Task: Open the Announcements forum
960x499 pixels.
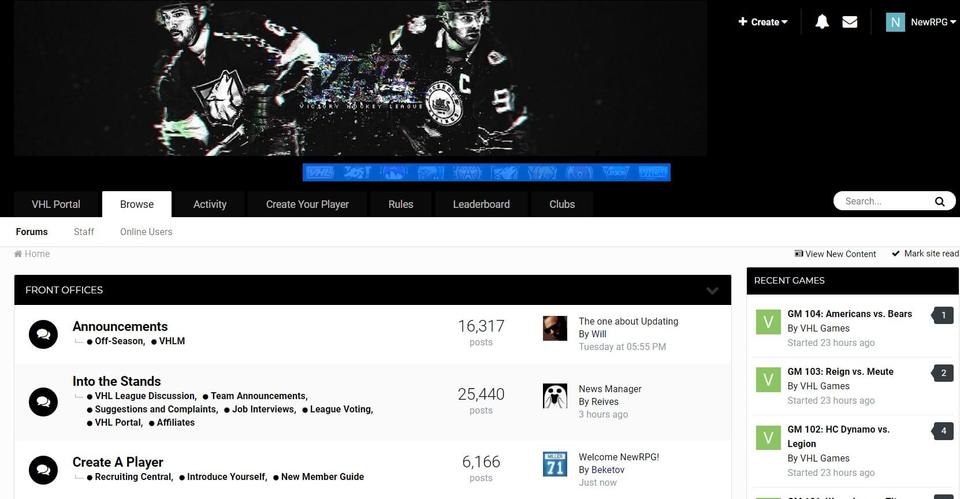Action: (x=120, y=326)
